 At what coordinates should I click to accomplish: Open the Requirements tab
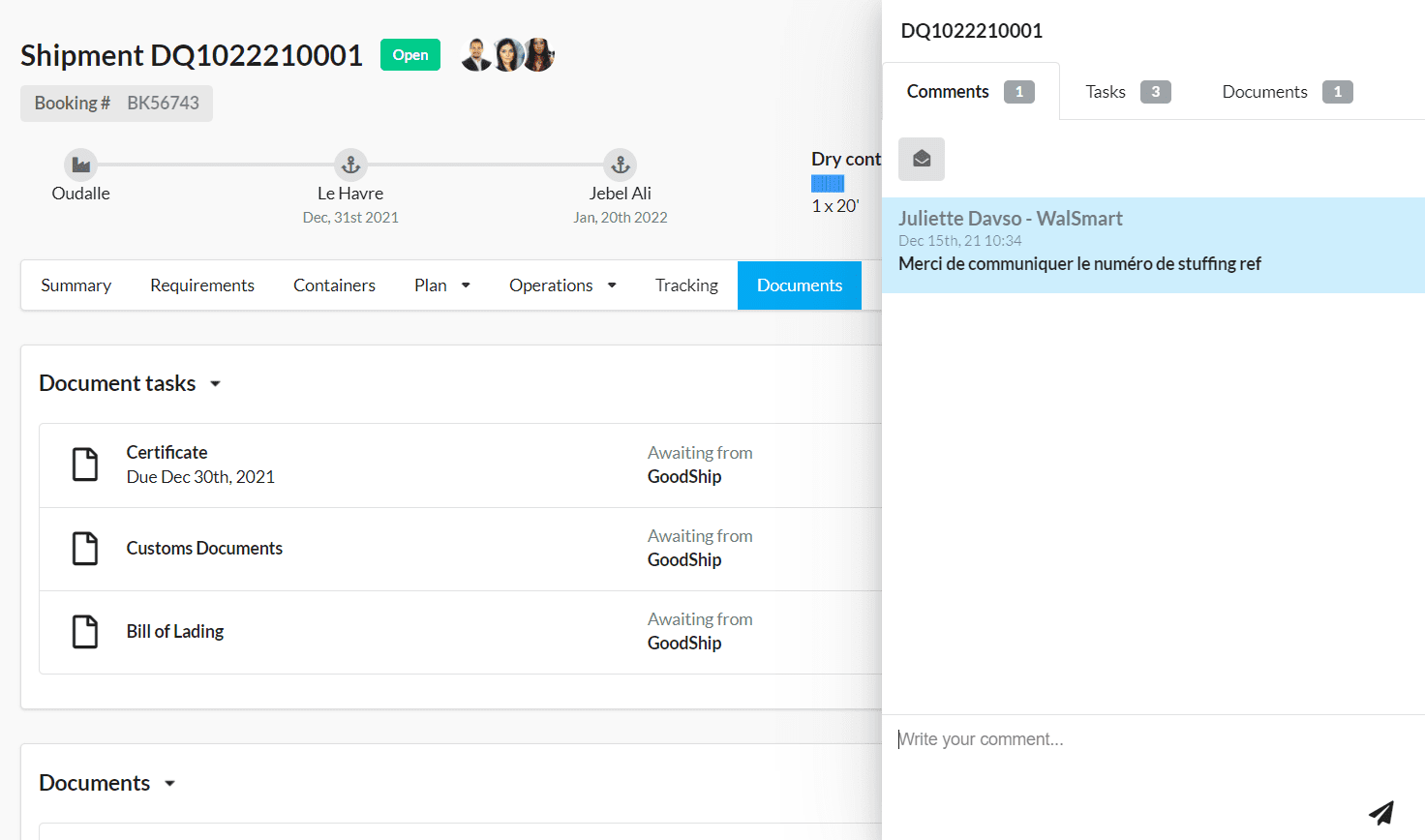pyautogui.click(x=202, y=285)
